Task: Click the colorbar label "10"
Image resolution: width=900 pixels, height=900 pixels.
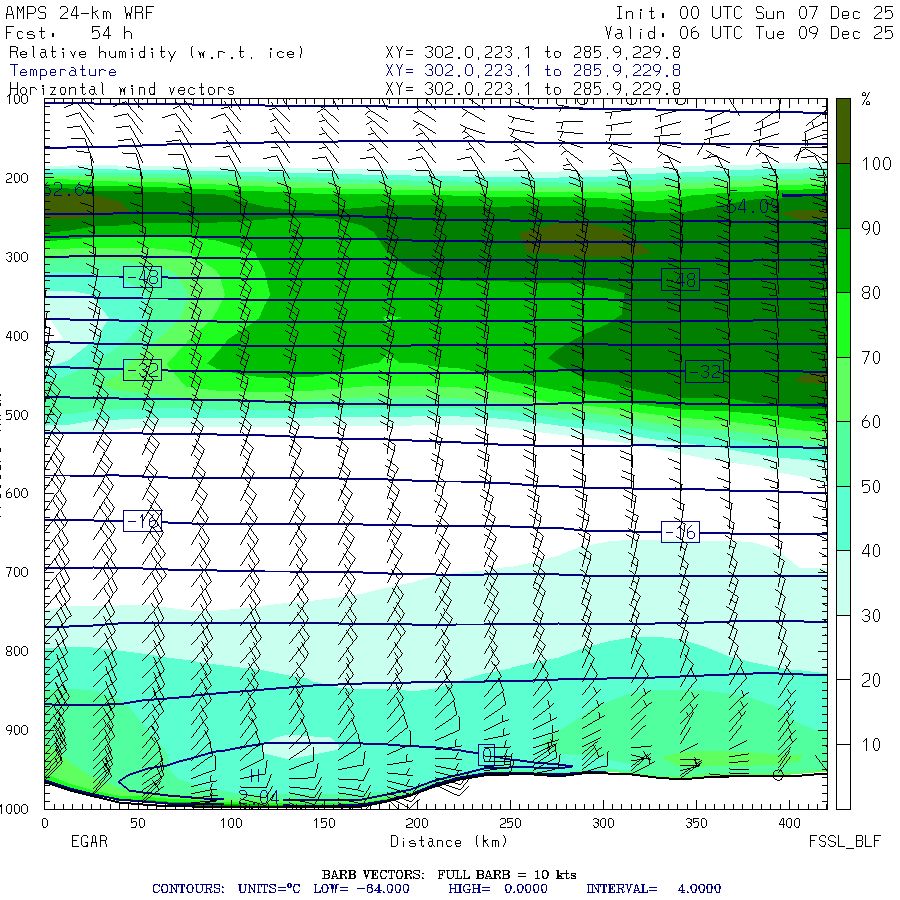Action: pos(871,745)
